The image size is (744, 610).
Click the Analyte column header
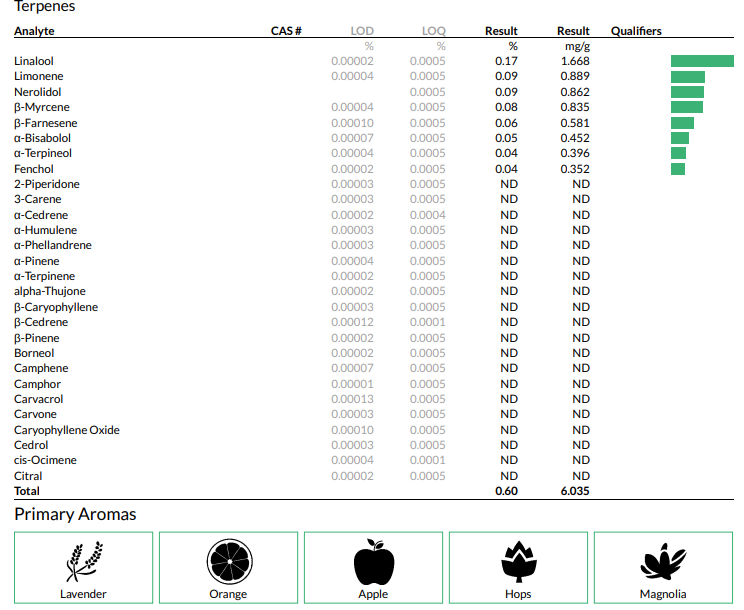[x=34, y=31]
